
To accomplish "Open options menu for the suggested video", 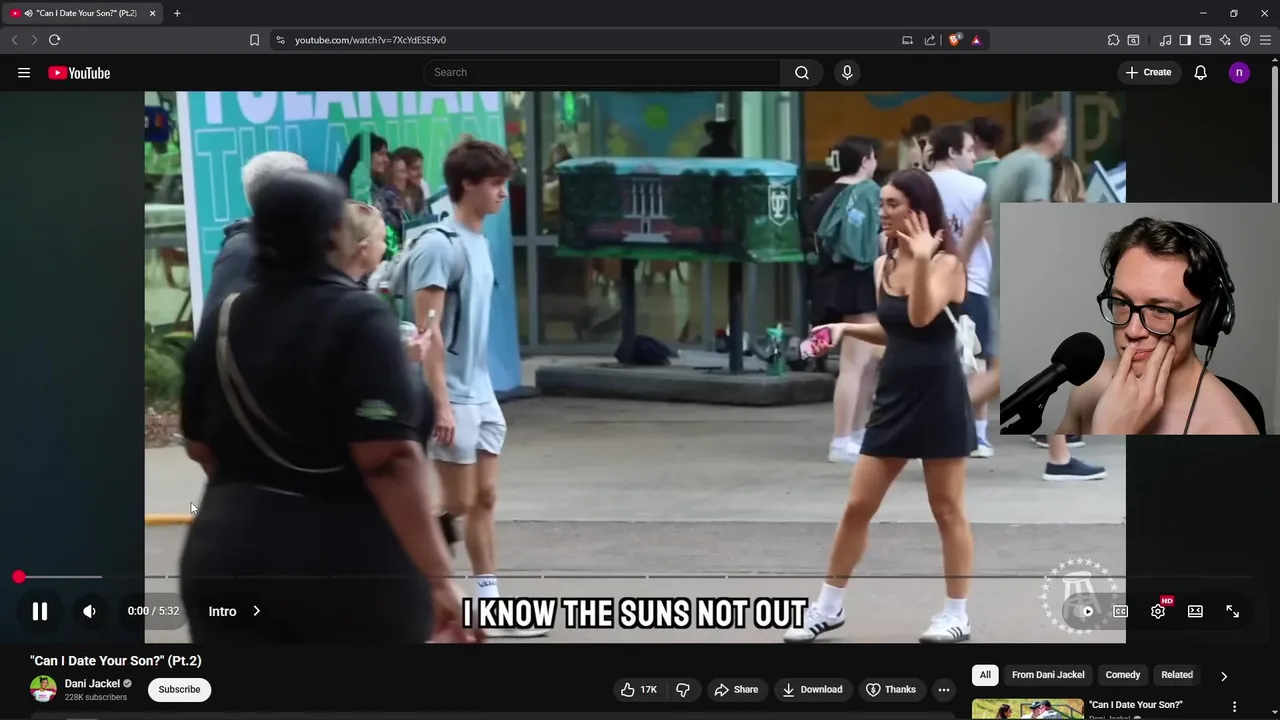I will click(1235, 707).
